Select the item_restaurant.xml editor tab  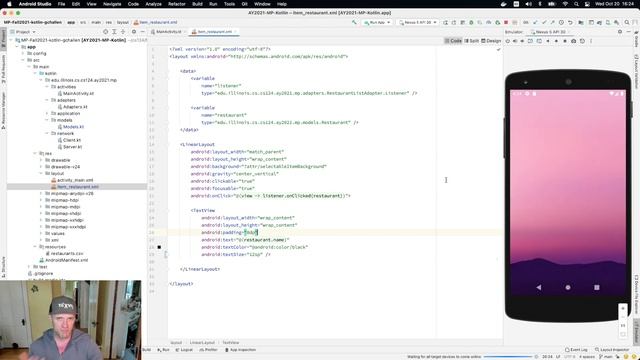pos(214,31)
